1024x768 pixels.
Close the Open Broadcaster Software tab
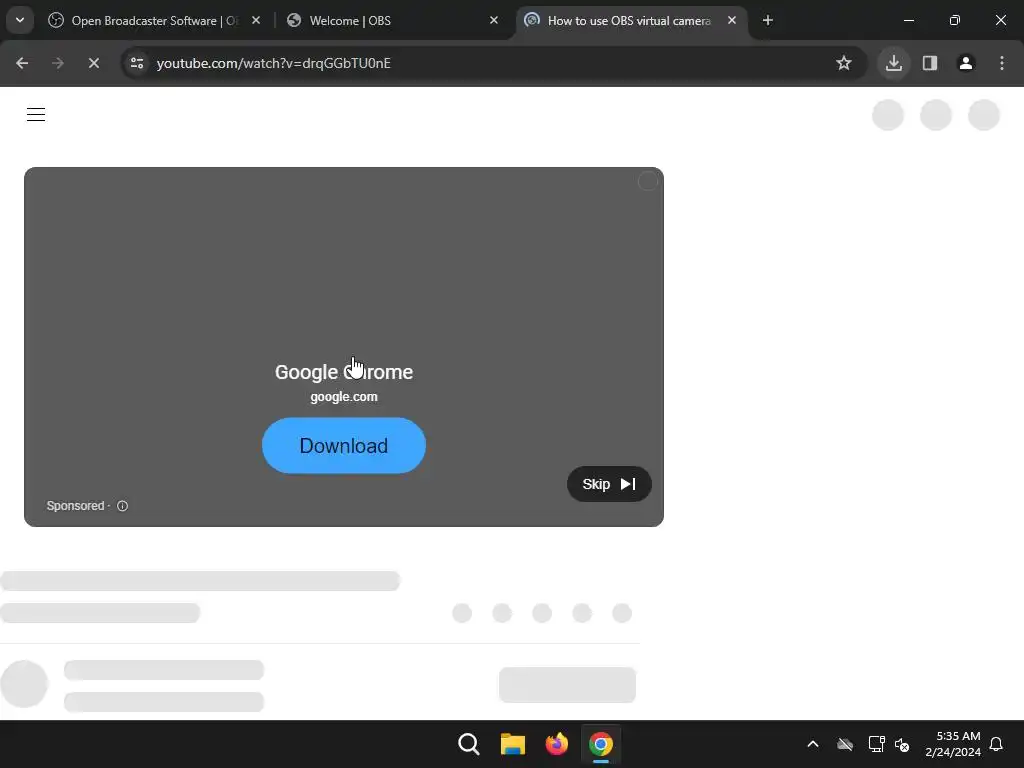click(256, 20)
